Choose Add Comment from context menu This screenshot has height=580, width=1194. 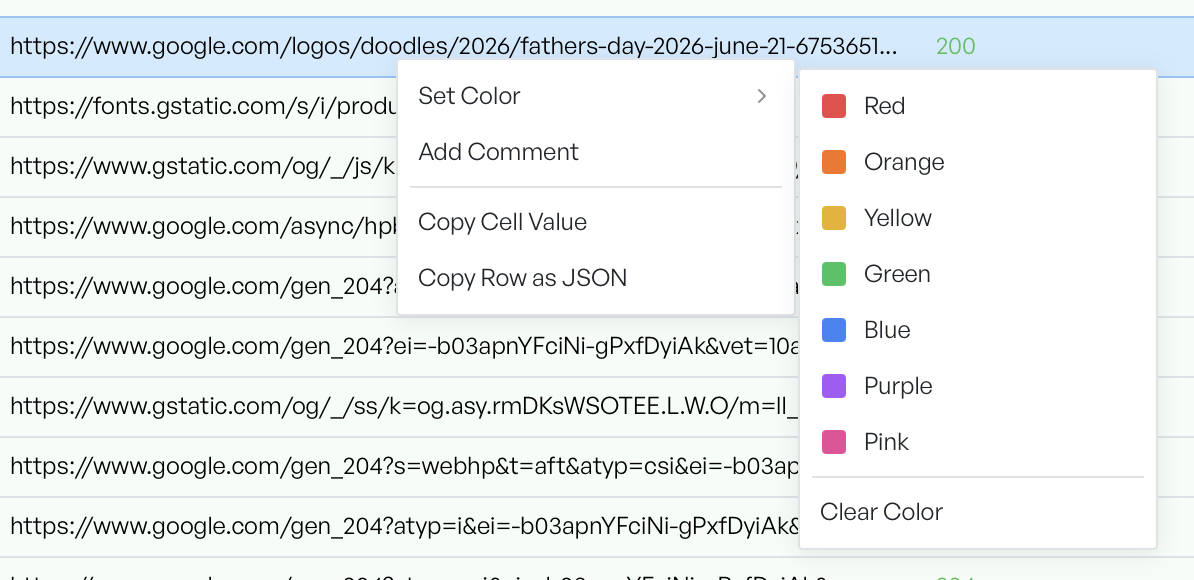point(595,151)
